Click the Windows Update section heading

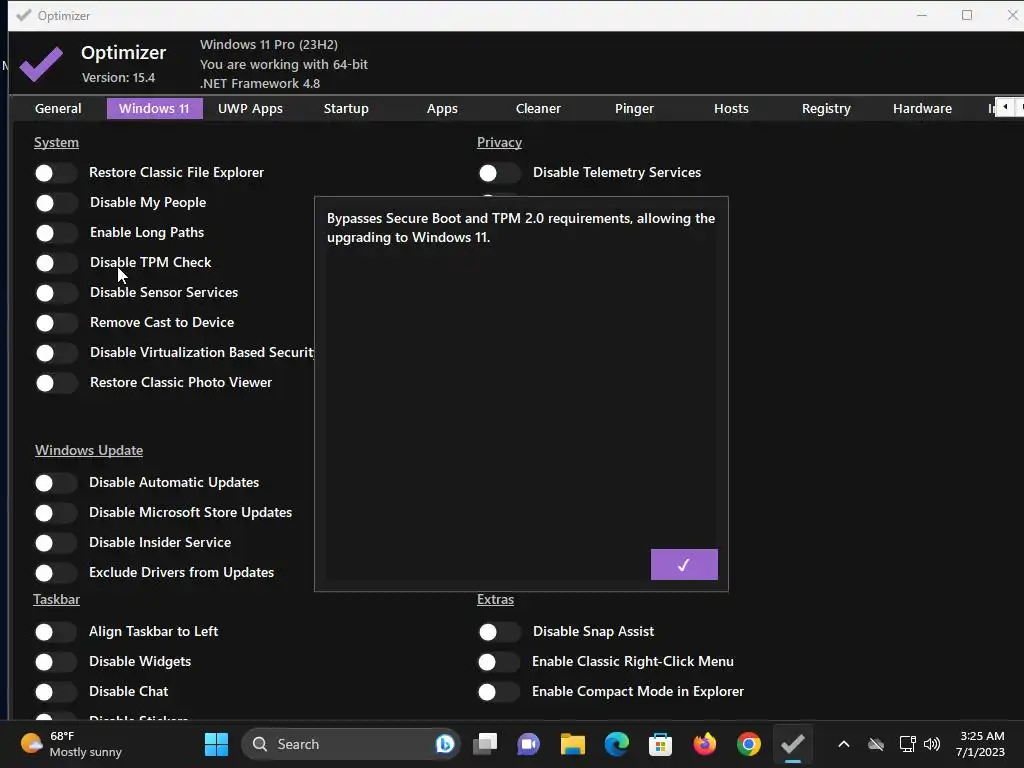[89, 450]
